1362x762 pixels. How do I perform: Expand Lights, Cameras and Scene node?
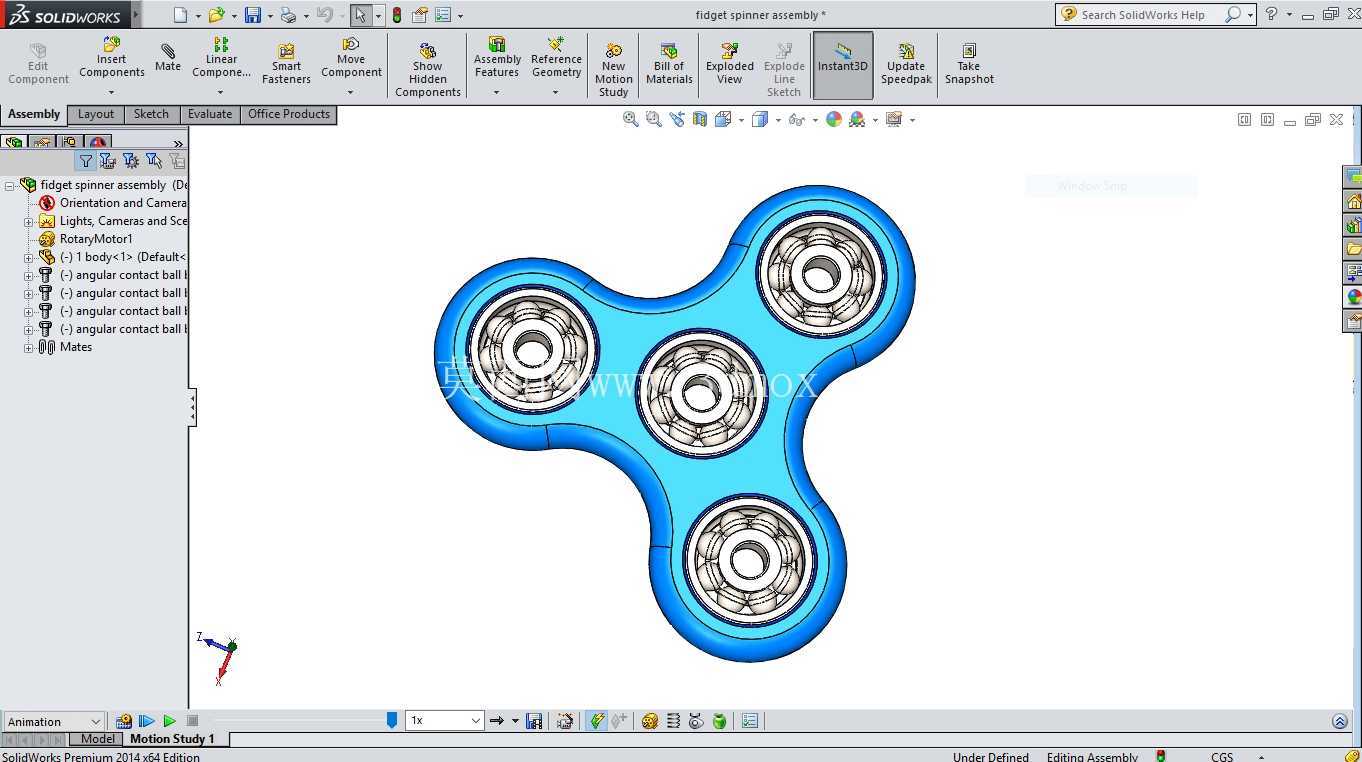coord(29,221)
